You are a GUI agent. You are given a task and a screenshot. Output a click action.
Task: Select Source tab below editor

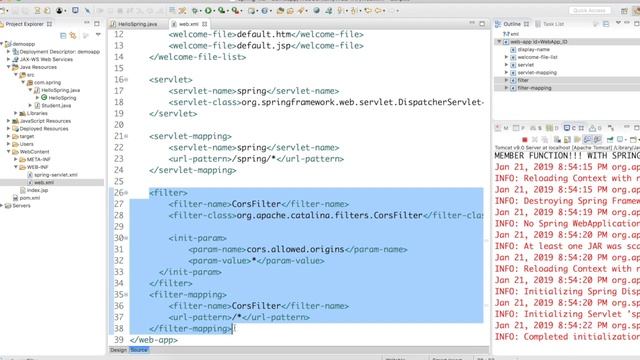click(x=139, y=350)
